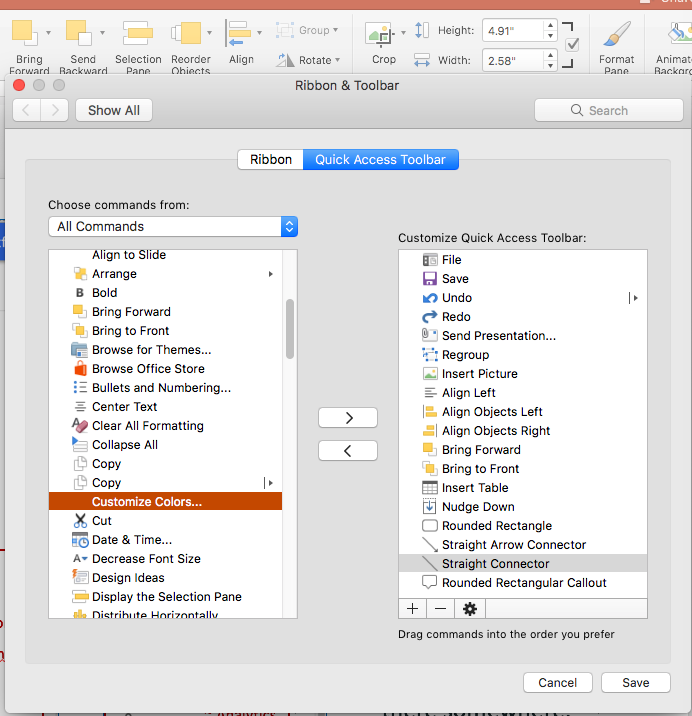This screenshot has width=692, height=716.
Task: Click the Crop tool icon
Action: click(x=379, y=34)
